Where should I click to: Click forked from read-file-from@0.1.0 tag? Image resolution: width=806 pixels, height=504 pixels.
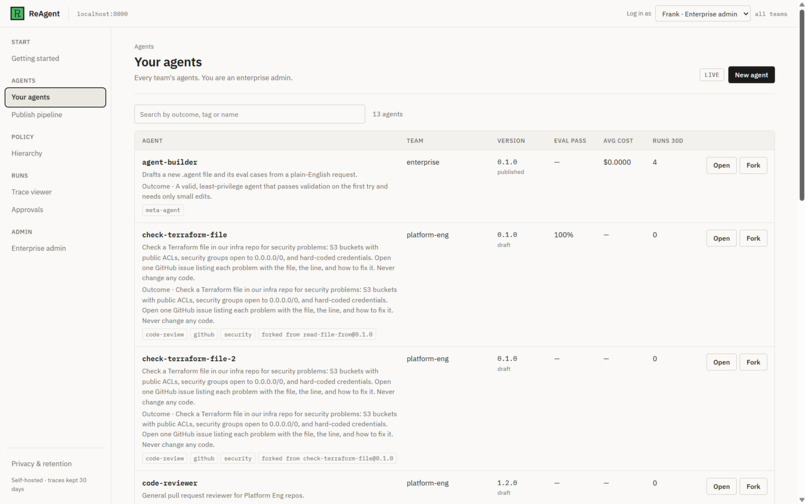point(317,334)
